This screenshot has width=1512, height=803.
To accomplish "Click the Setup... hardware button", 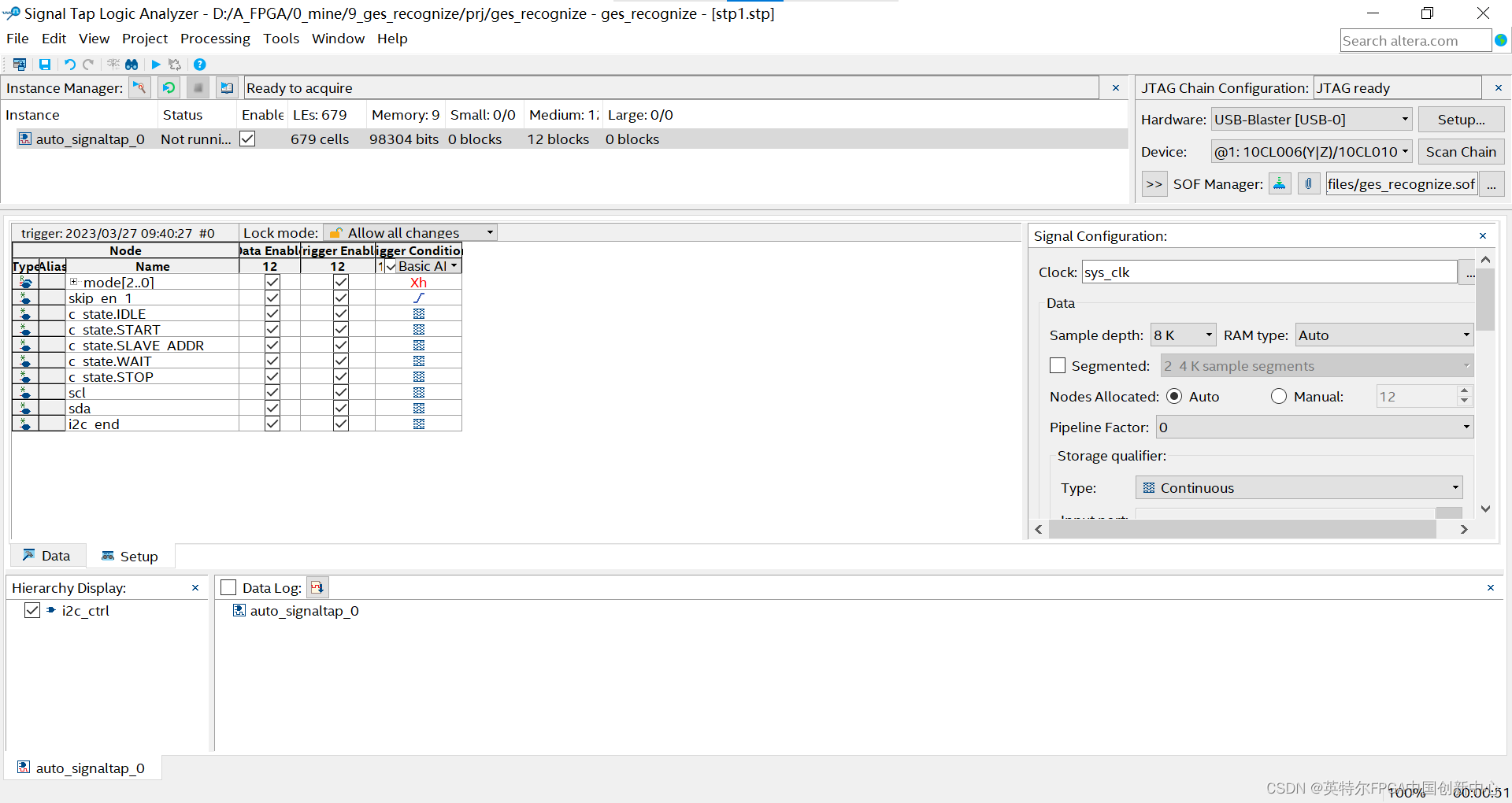I will point(1461,120).
